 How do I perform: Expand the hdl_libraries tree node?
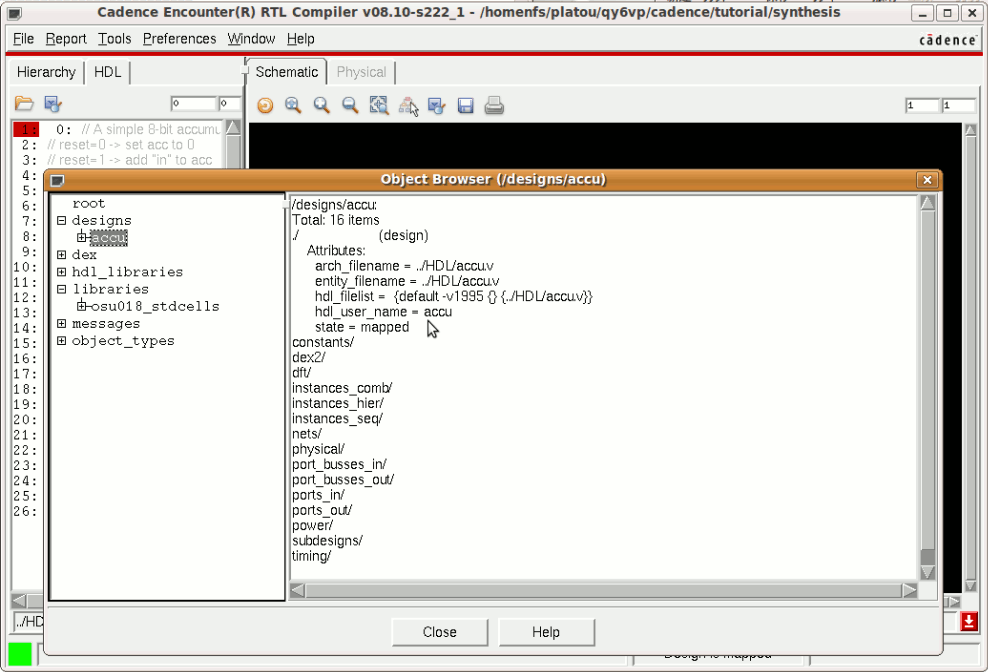coord(61,272)
